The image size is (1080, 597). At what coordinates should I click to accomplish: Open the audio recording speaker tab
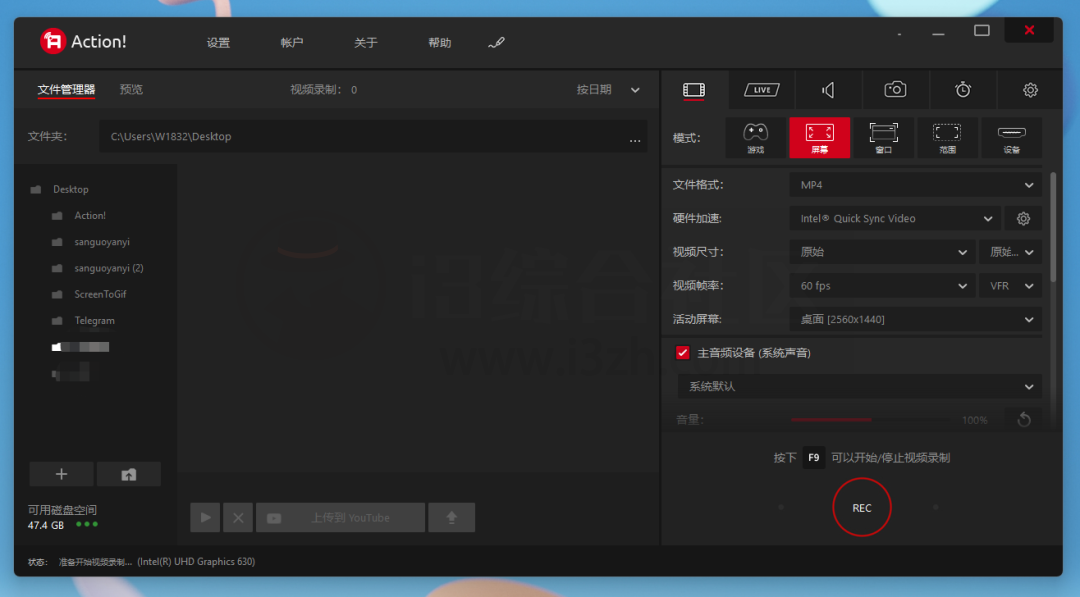click(828, 90)
